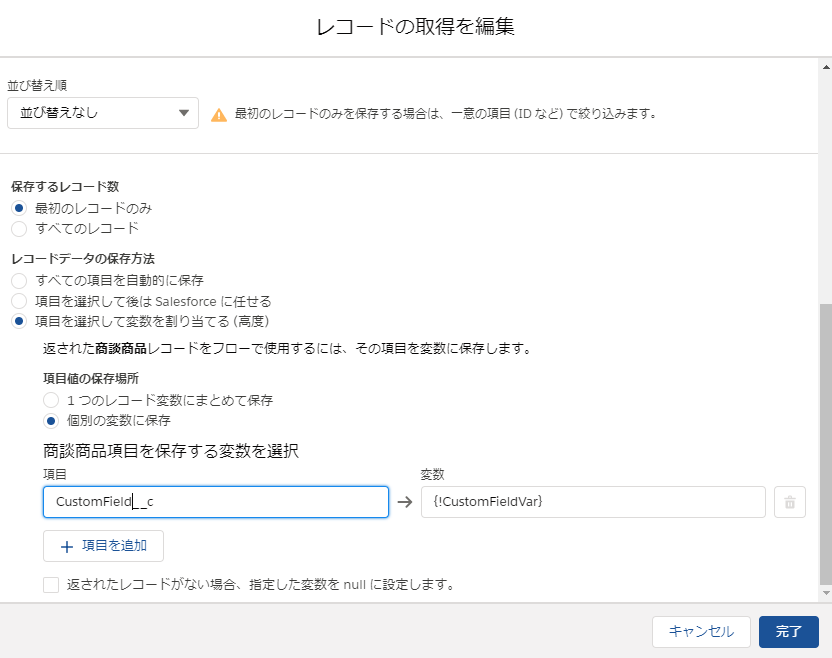Choose すべての項目を自動的に保存 option
The image size is (832, 658).
pyautogui.click(x=19, y=280)
